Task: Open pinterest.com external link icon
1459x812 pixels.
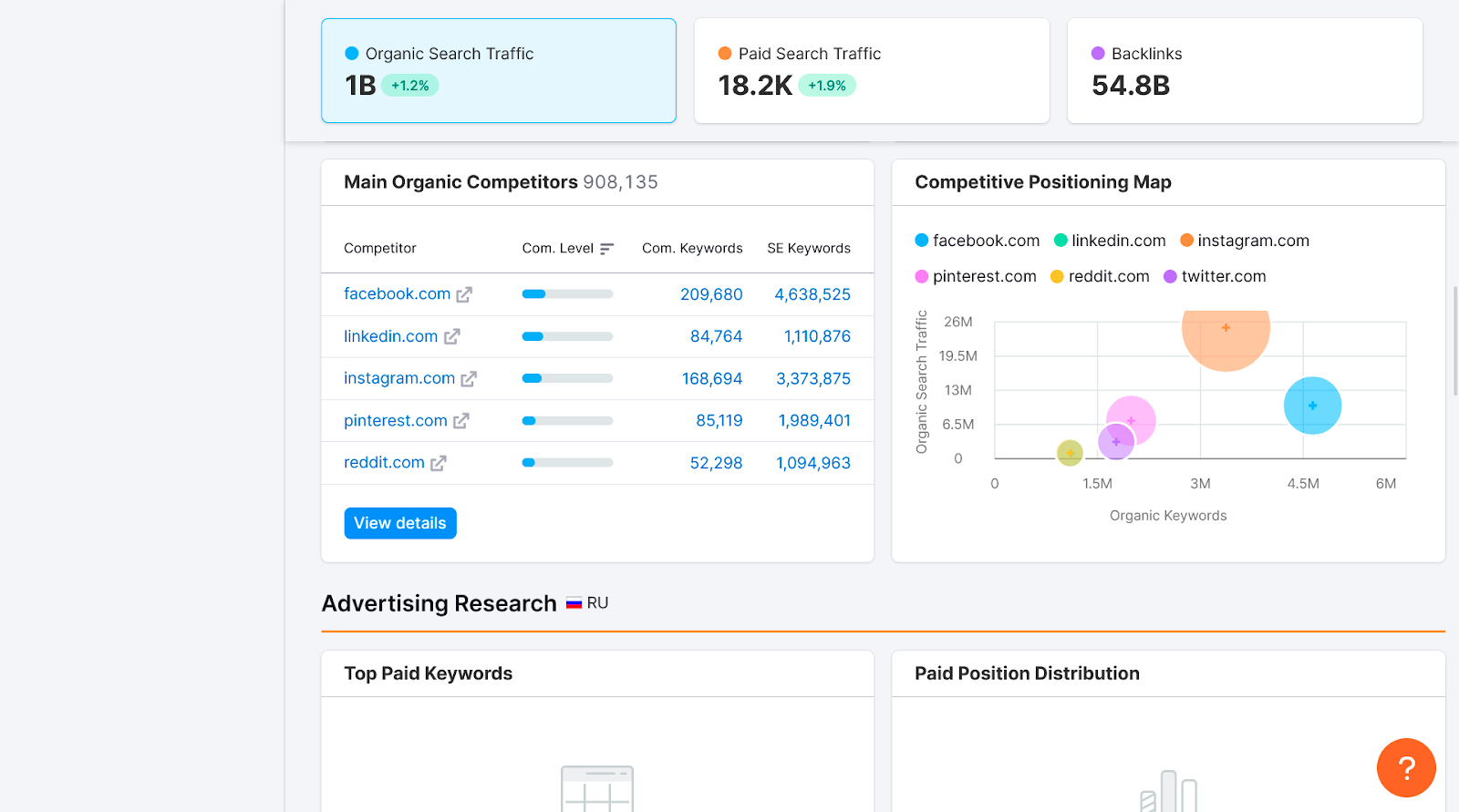Action: 461,420
